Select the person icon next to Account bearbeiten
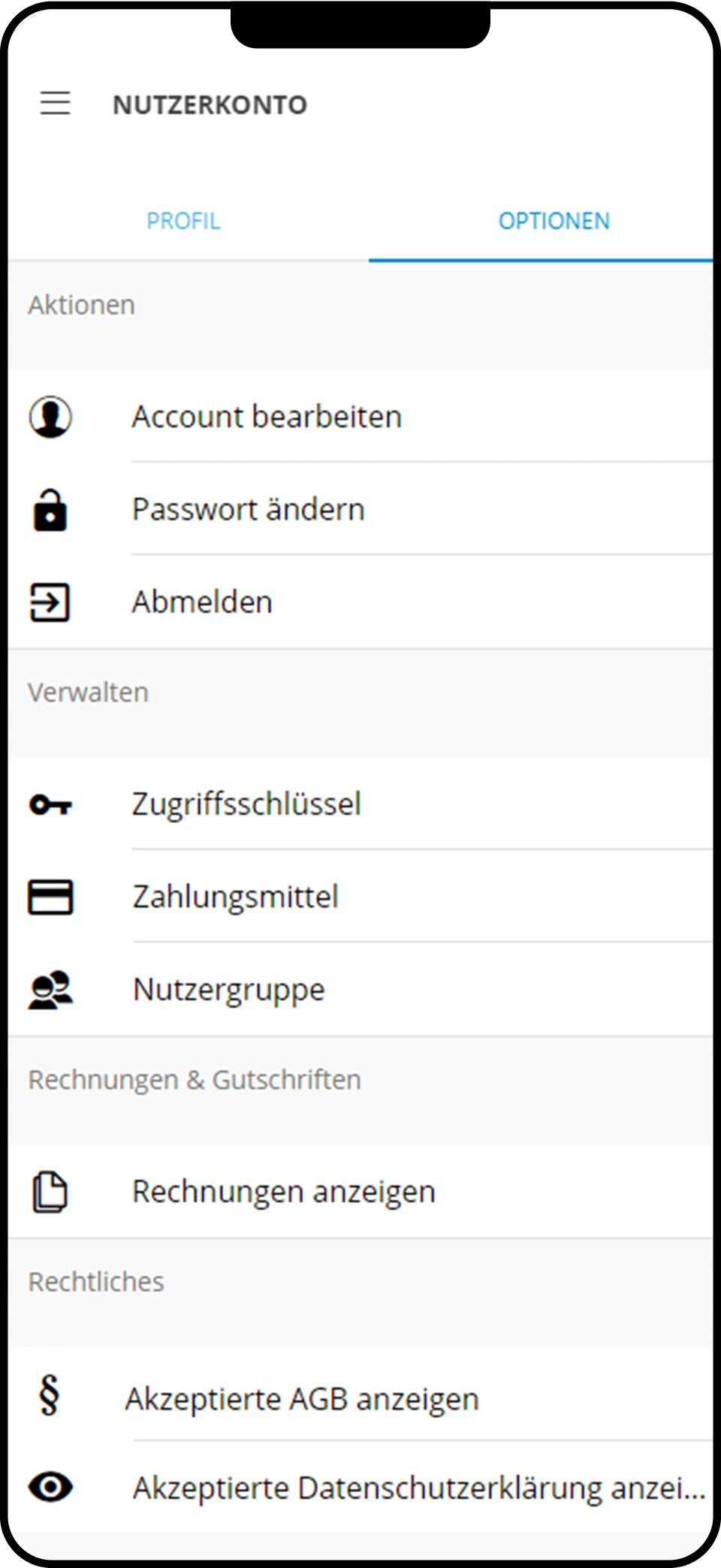The image size is (721, 1568). coord(50,418)
